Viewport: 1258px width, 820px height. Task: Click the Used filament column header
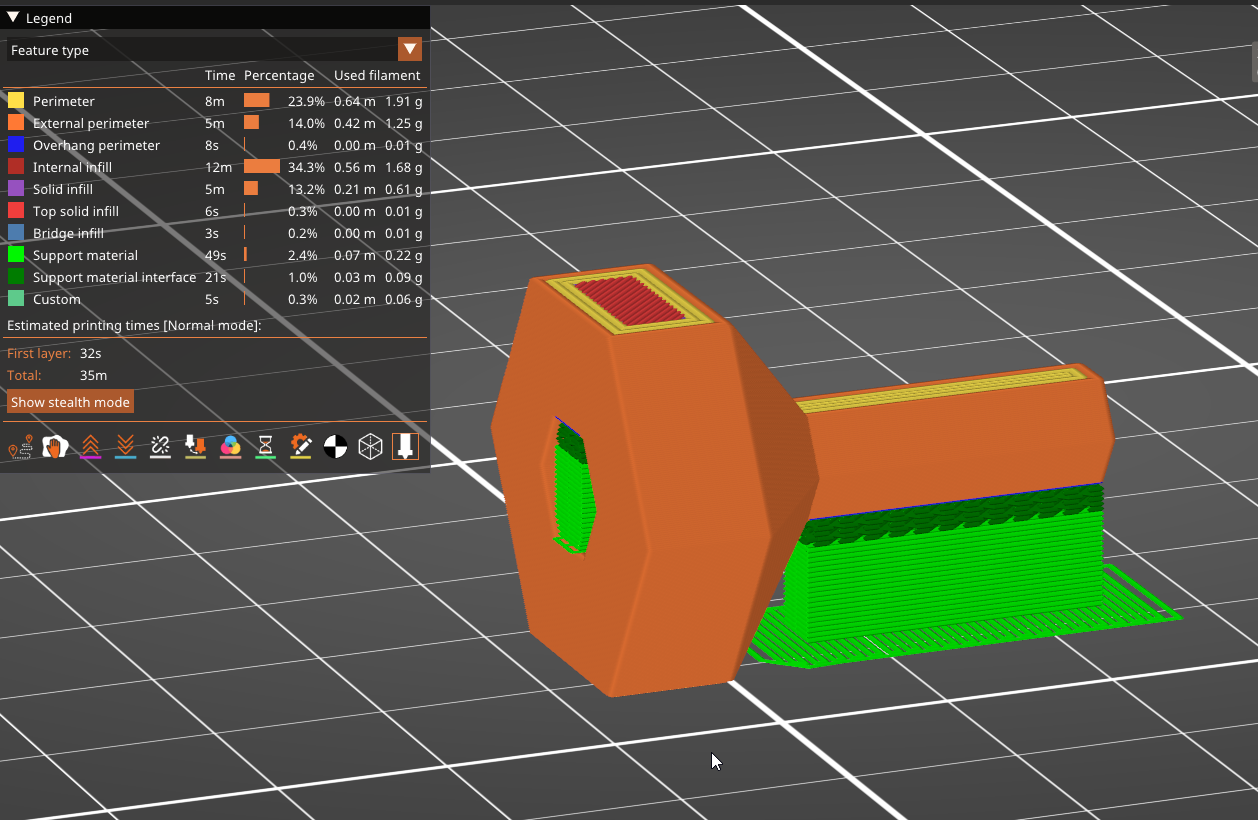click(x=377, y=75)
